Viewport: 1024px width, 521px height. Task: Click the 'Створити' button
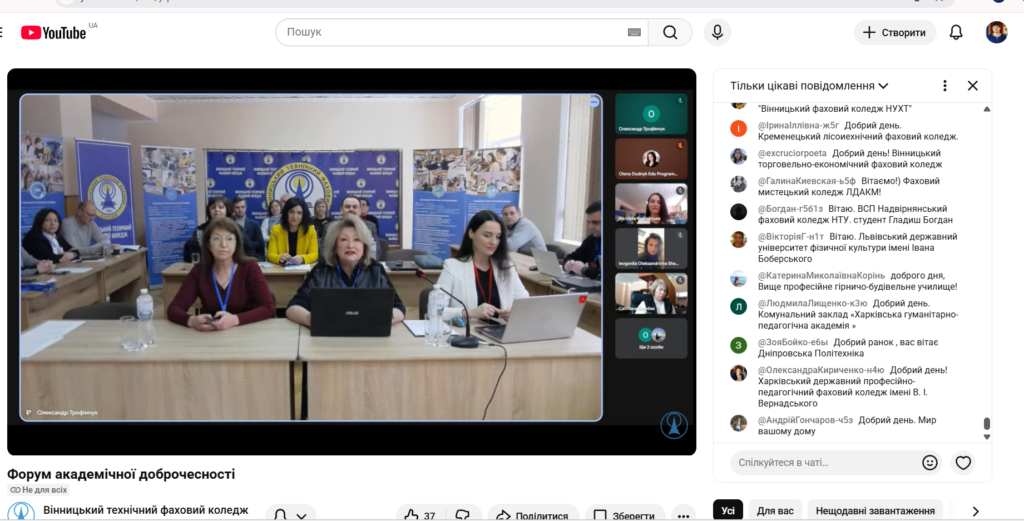click(x=894, y=32)
